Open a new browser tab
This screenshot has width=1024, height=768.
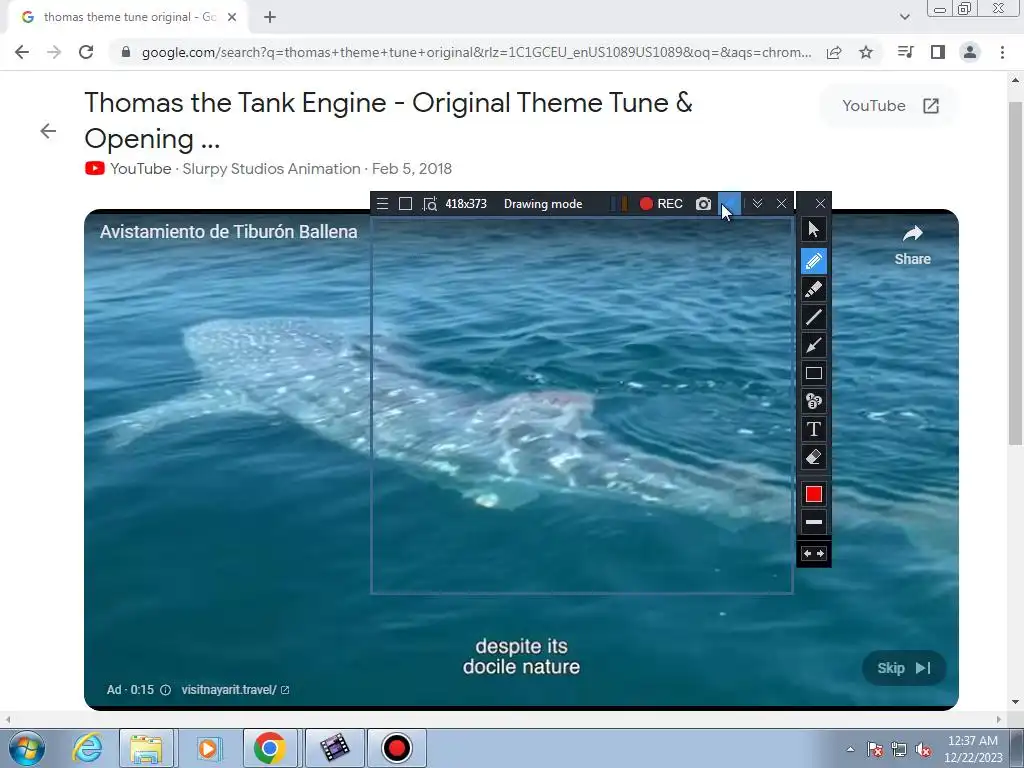270,17
